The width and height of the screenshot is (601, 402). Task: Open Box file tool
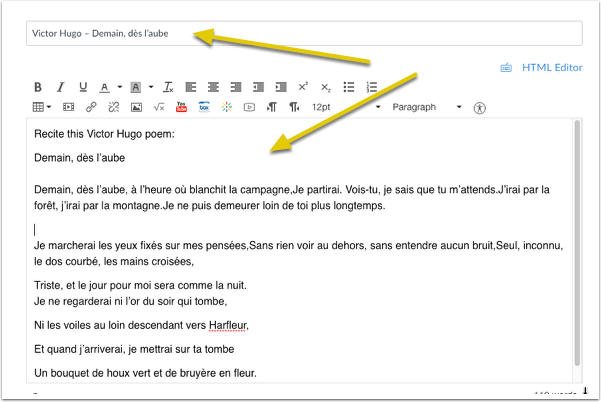pos(204,107)
